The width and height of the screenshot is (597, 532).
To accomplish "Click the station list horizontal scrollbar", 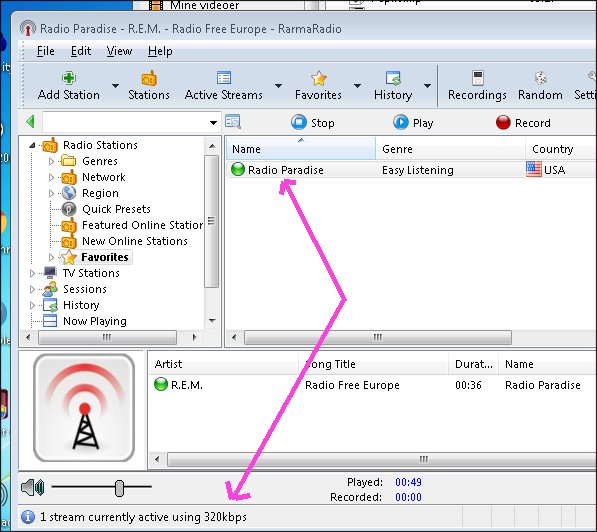I will pos(378,337).
